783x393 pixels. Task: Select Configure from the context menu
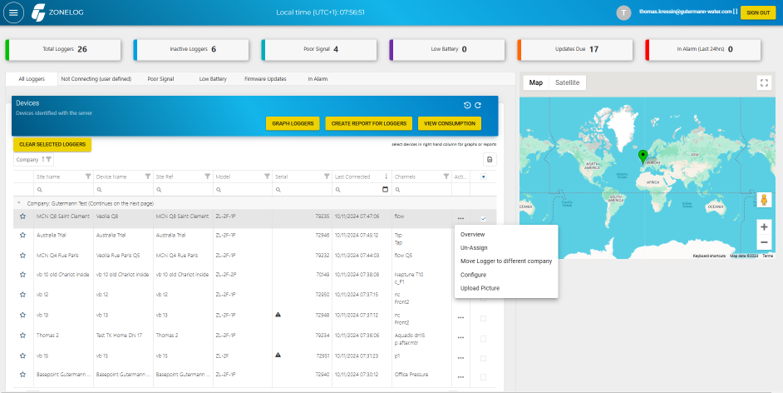tap(473, 275)
